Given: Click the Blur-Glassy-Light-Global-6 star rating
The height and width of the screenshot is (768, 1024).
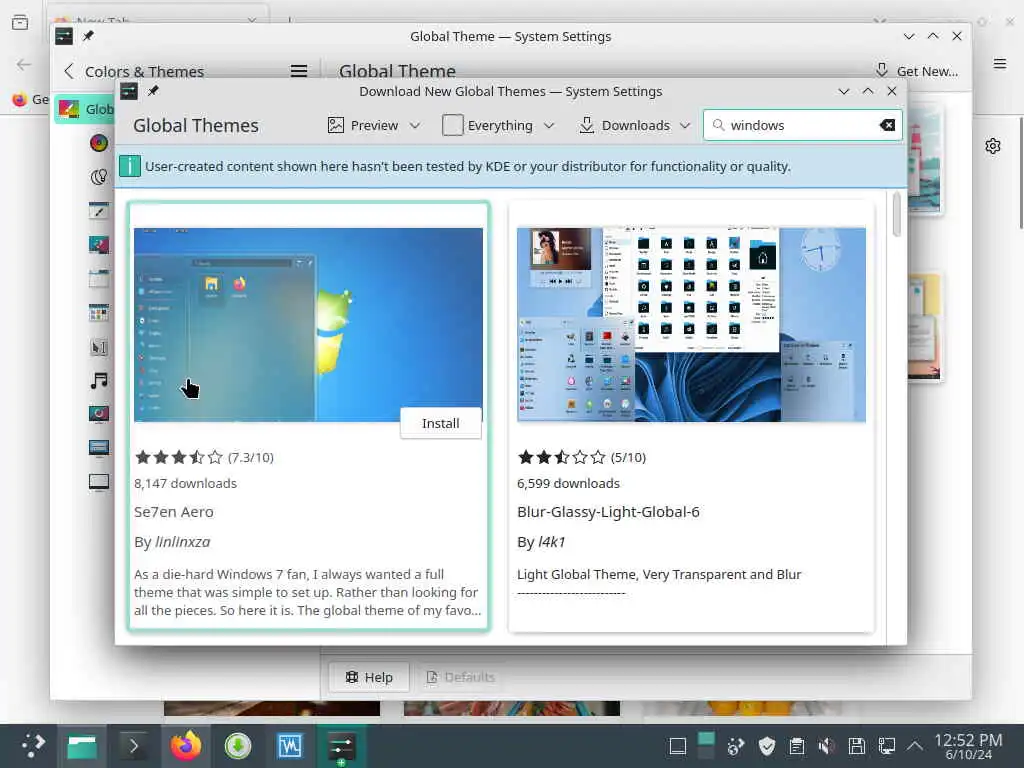Looking at the screenshot, I should coord(562,457).
